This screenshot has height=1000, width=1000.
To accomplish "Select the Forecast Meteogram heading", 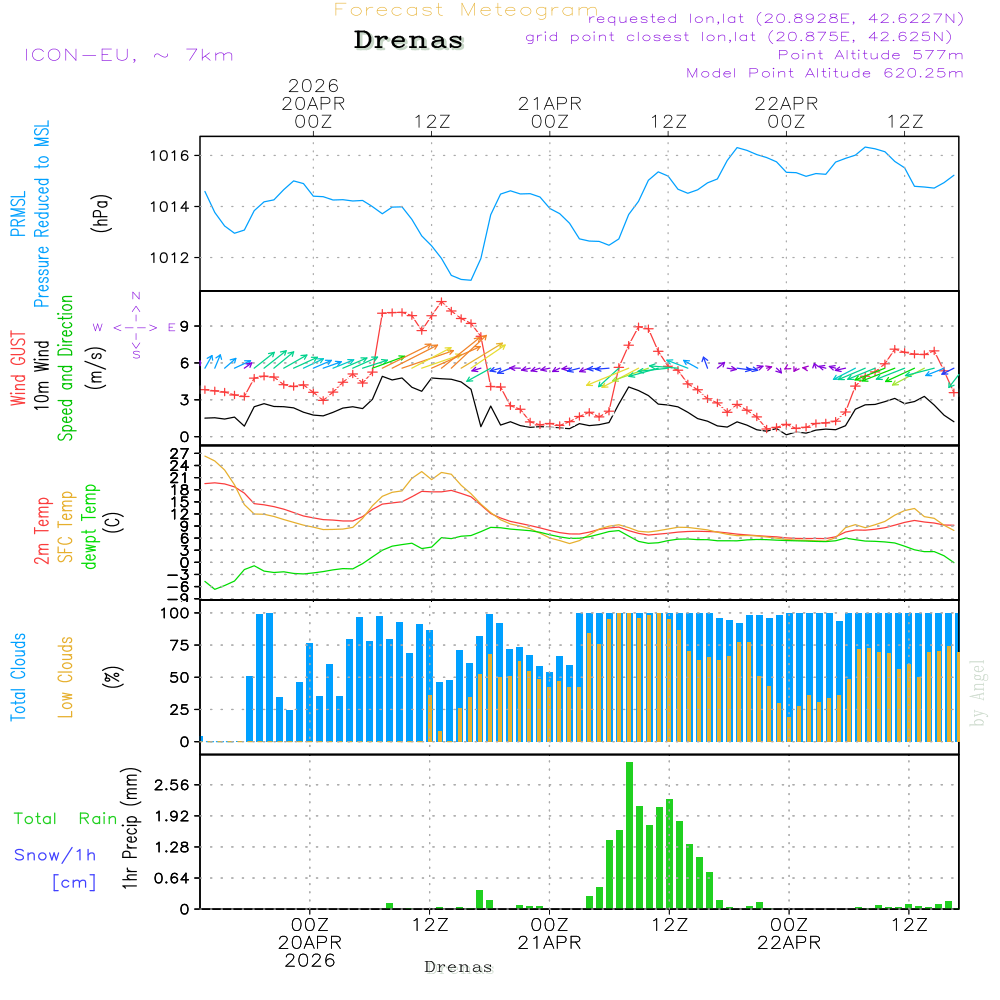I will pos(466,10).
